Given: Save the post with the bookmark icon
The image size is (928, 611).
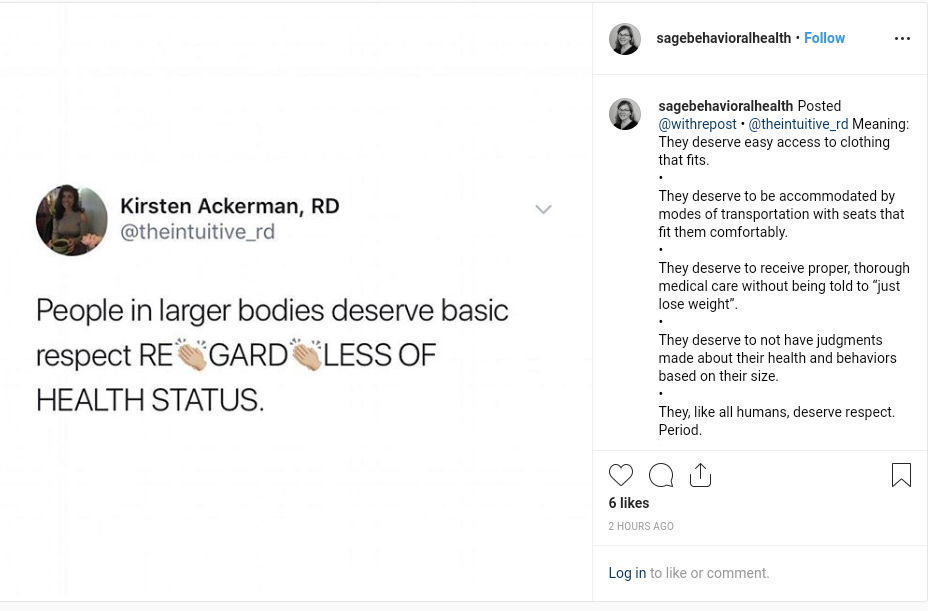Looking at the screenshot, I should click(901, 475).
